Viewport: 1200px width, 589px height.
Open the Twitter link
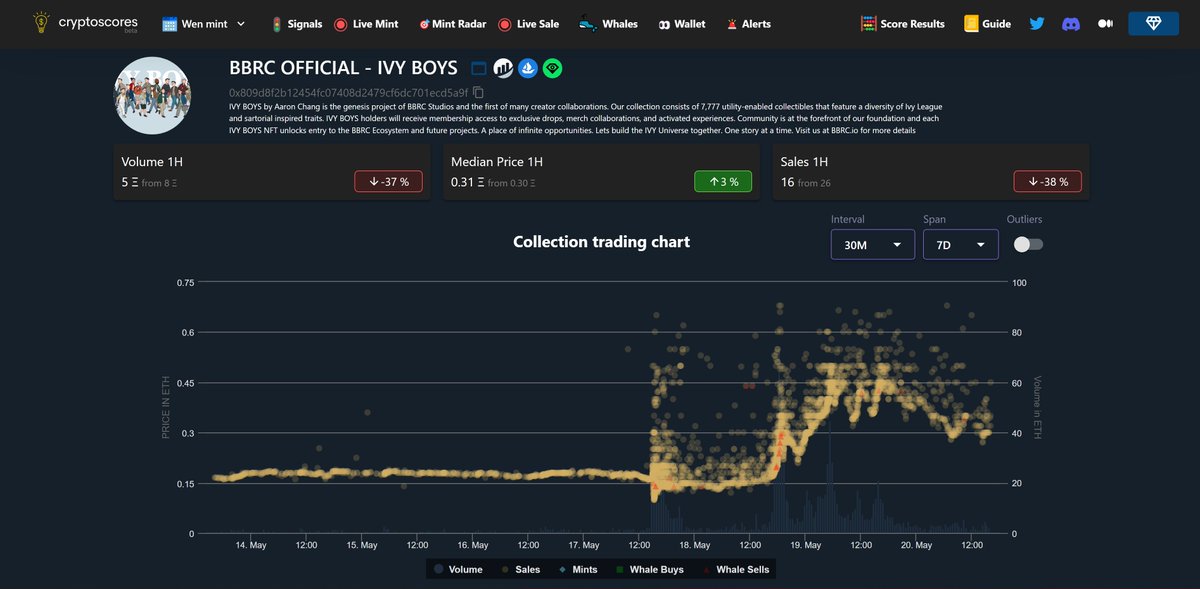(1037, 23)
